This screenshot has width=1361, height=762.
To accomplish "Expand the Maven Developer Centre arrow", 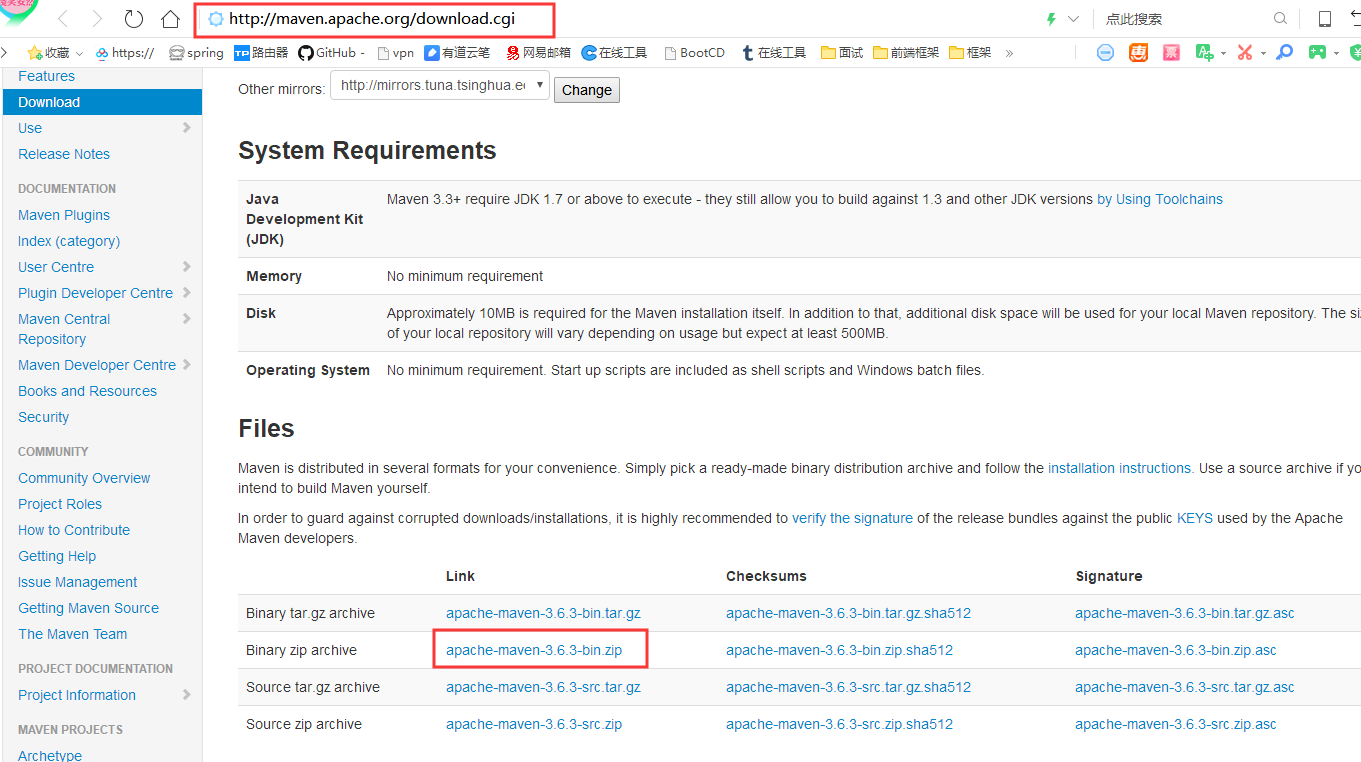I will pyautogui.click(x=186, y=364).
